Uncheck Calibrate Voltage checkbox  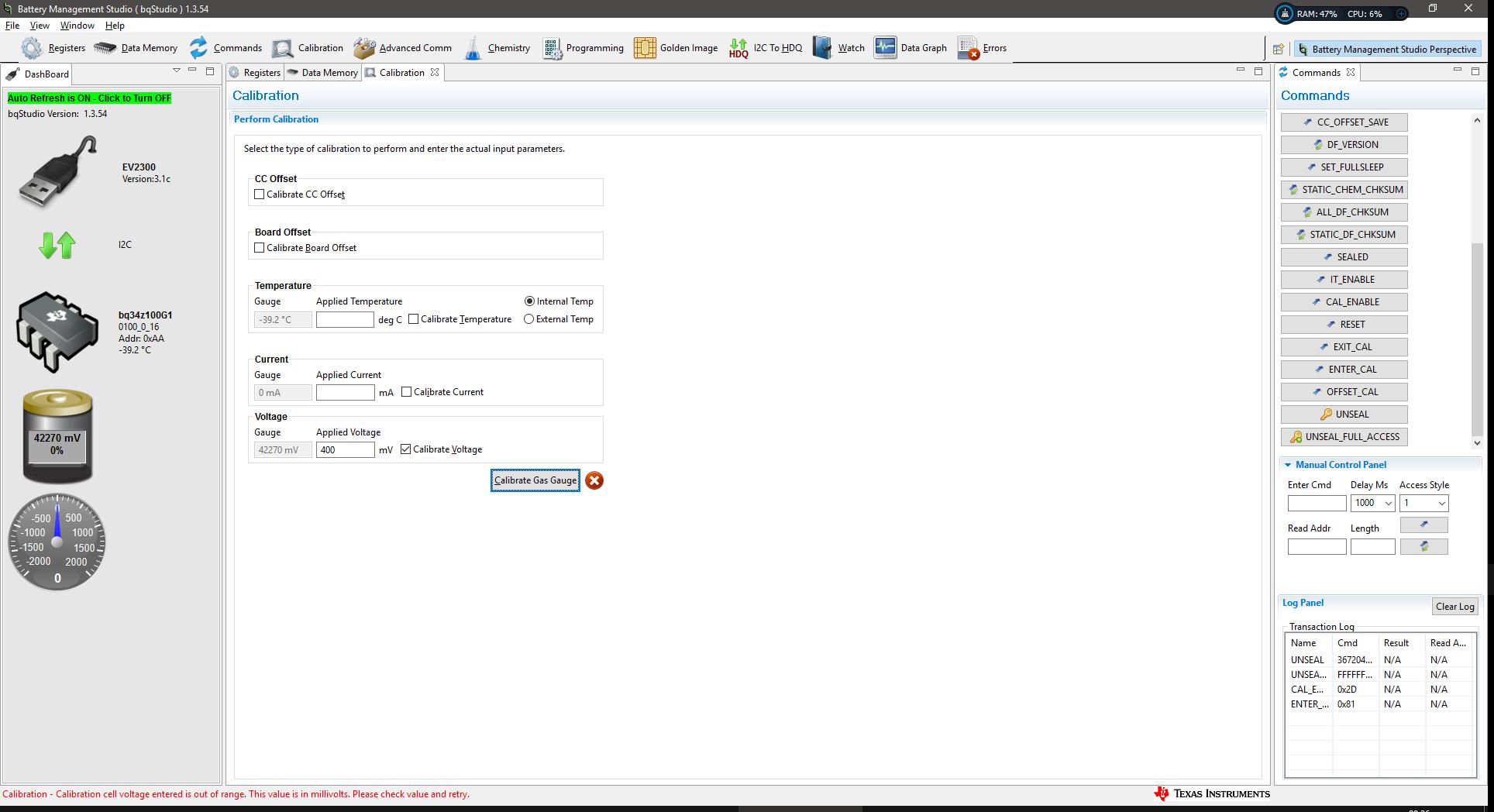[406, 449]
